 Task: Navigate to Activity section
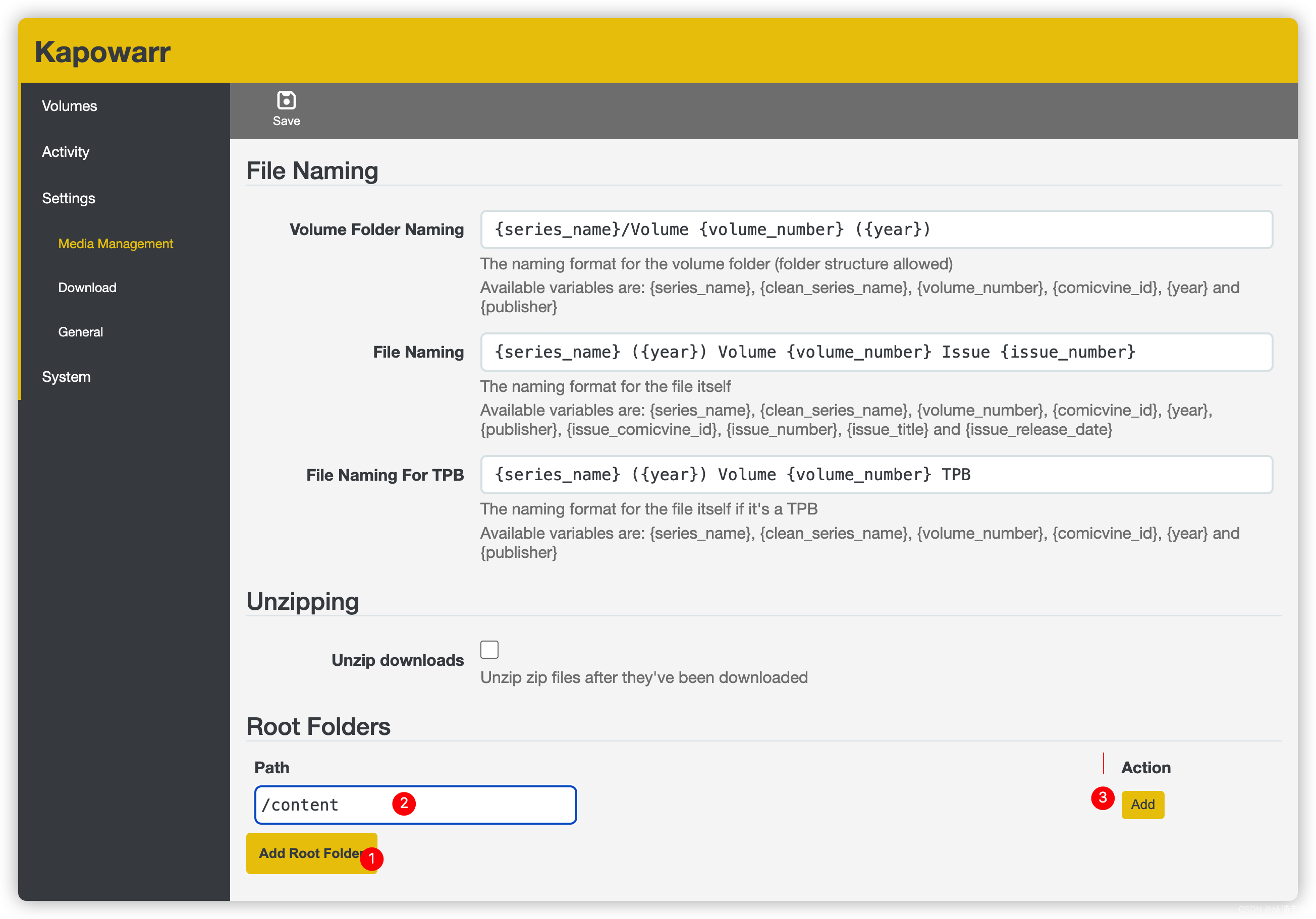tap(65, 151)
